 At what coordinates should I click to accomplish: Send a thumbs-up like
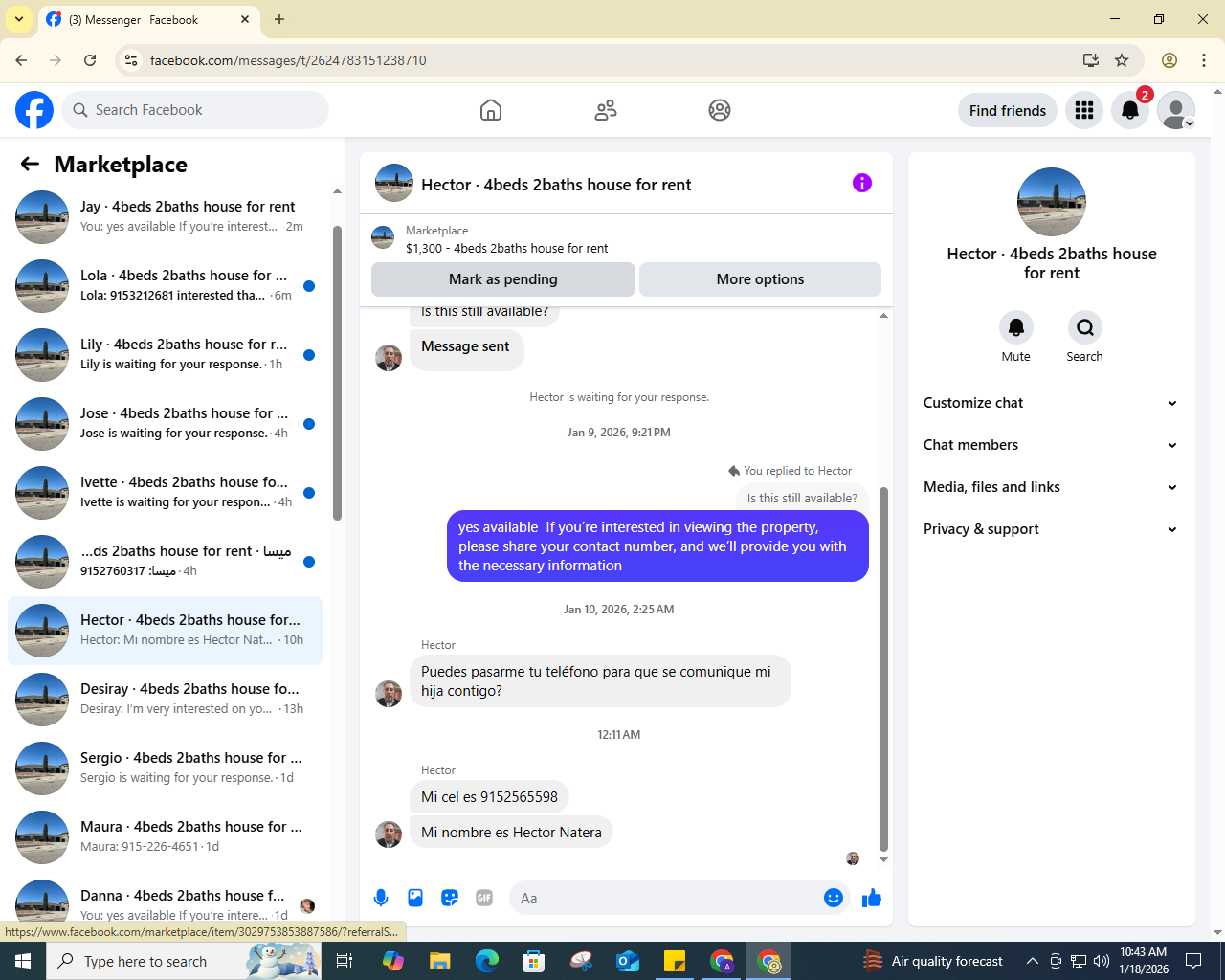[x=872, y=898]
